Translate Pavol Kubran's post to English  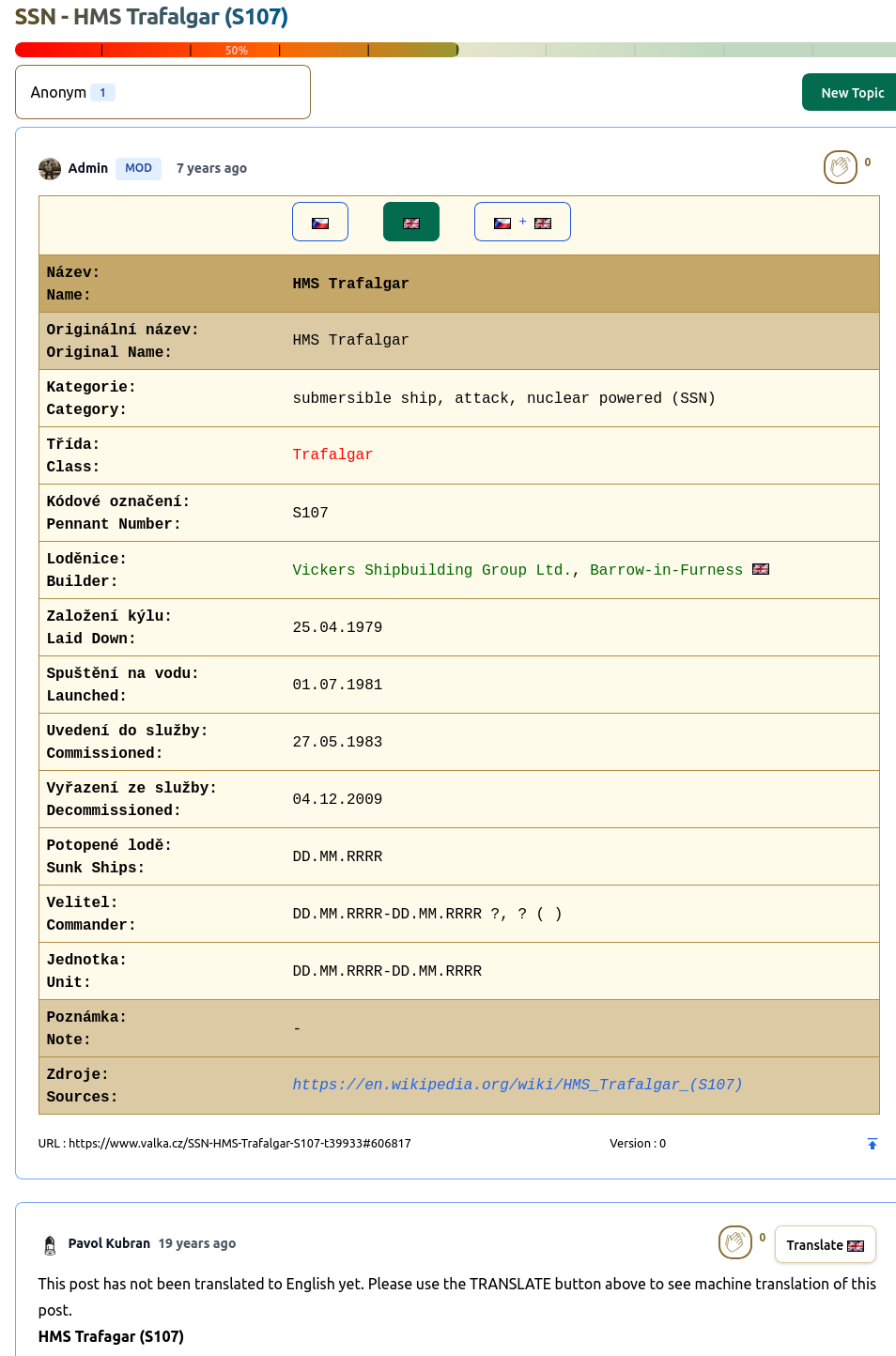point(826,1244)
